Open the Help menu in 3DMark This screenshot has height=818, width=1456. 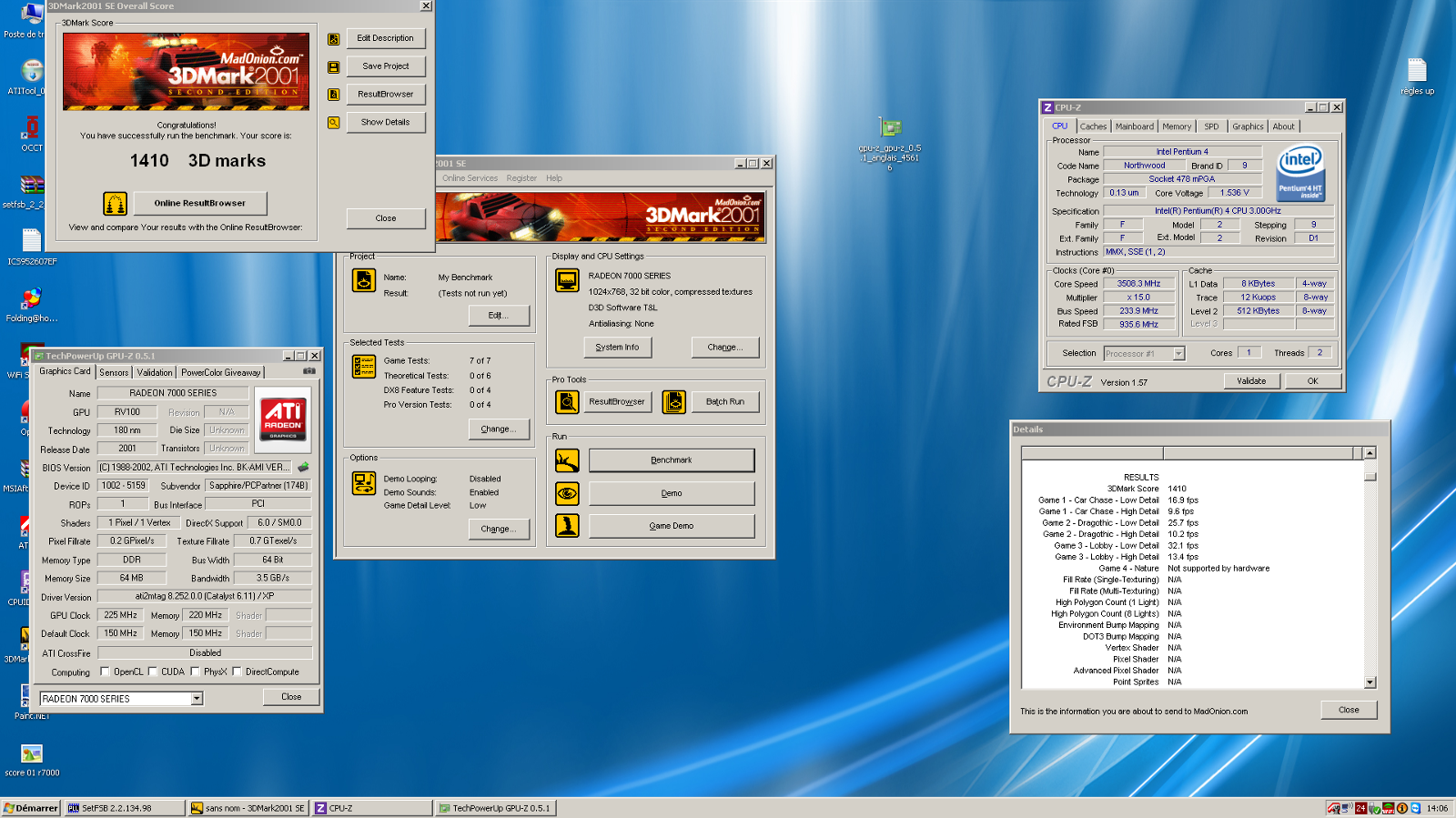click(x=554, y=178)
